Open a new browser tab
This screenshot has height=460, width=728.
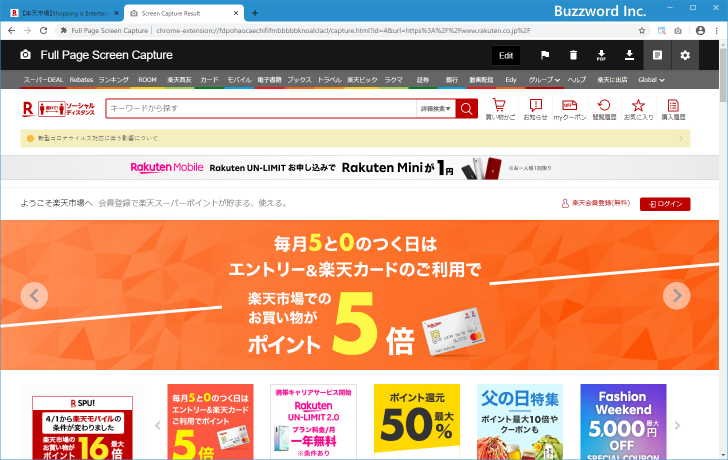[255, 13]
